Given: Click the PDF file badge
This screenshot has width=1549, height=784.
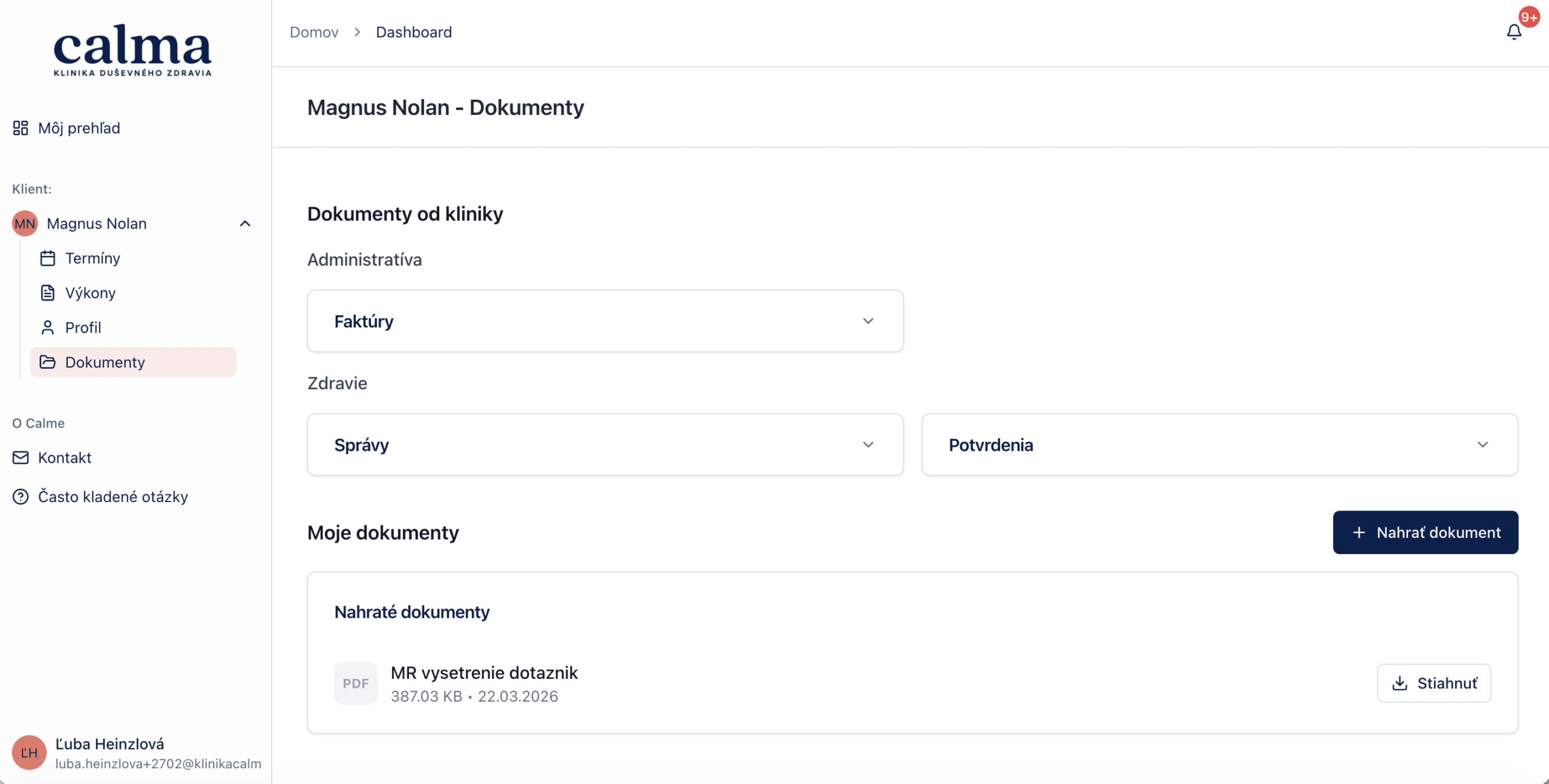Looking at the screenshot, I should click(355, 683).
